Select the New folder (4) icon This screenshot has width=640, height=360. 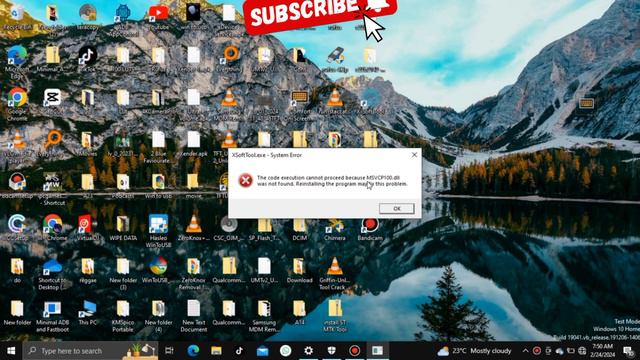tap(158, 316)
